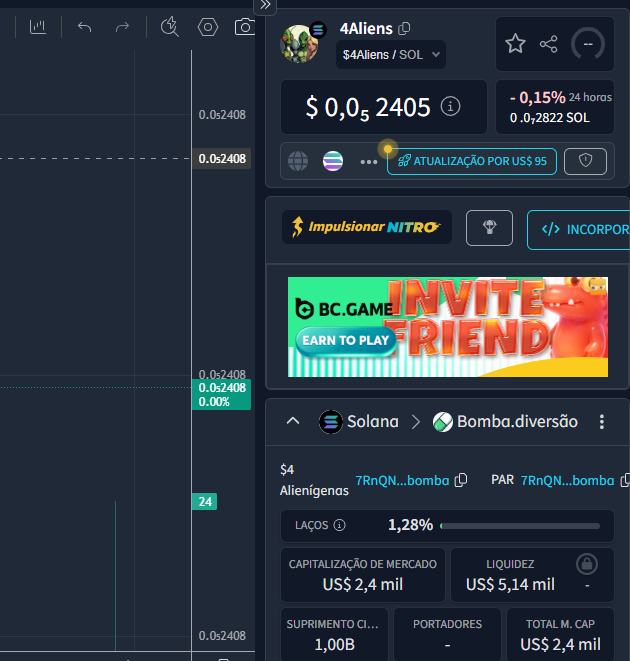
Task: Click the dashed-line 0.0₅2408 price label
Action: pyautogui.click(x=221, y=159)
